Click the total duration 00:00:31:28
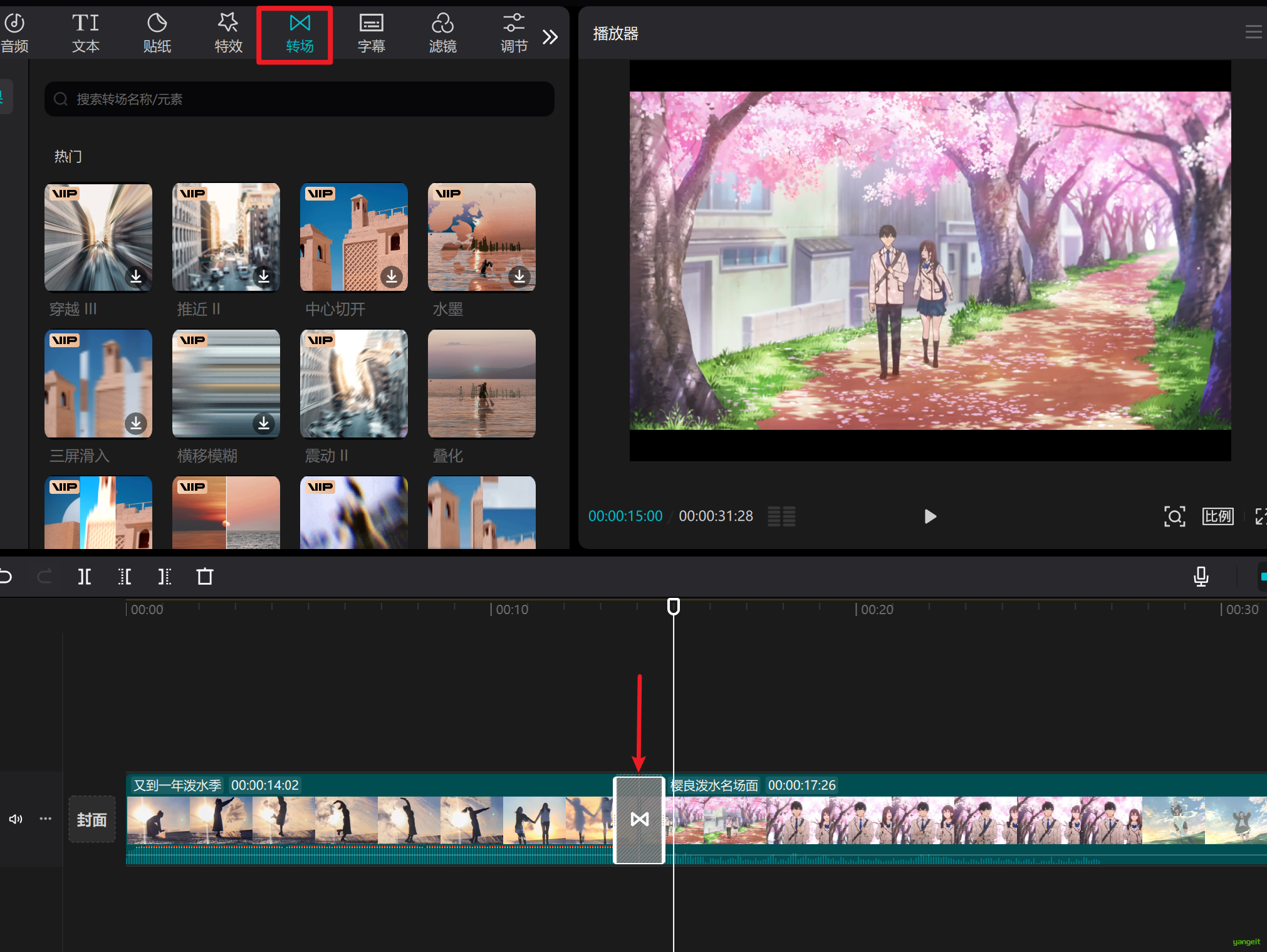Image resolution: width=1267 pixels, height=952 pixels. click(716, 516)
